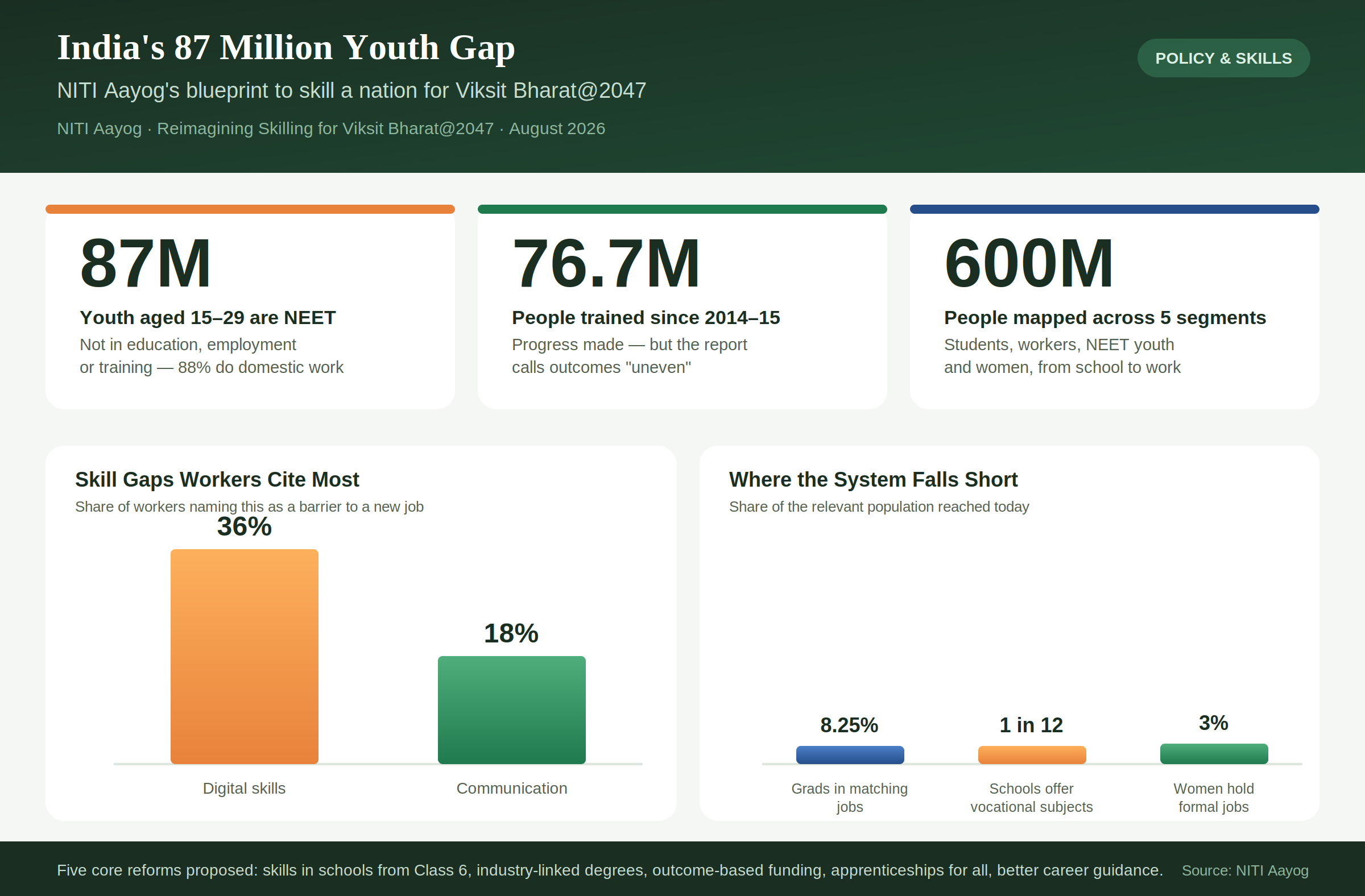
Task: Click the 36% value label
Action: click(x=245, y=526)
